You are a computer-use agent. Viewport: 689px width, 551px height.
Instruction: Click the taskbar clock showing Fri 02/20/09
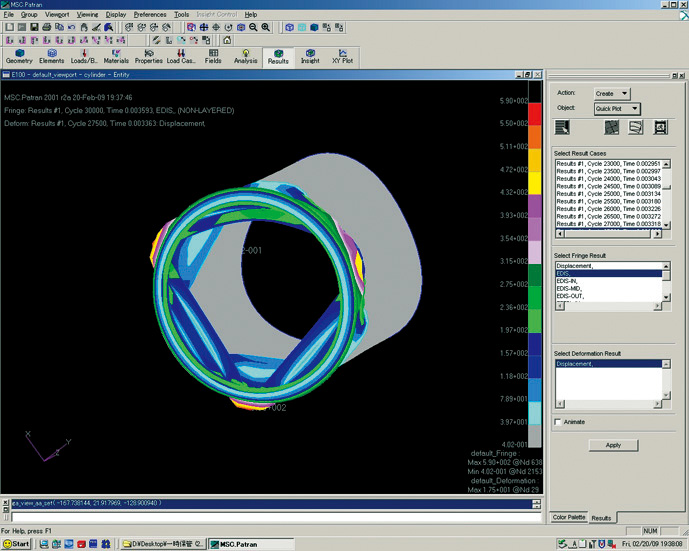[652, 544]
